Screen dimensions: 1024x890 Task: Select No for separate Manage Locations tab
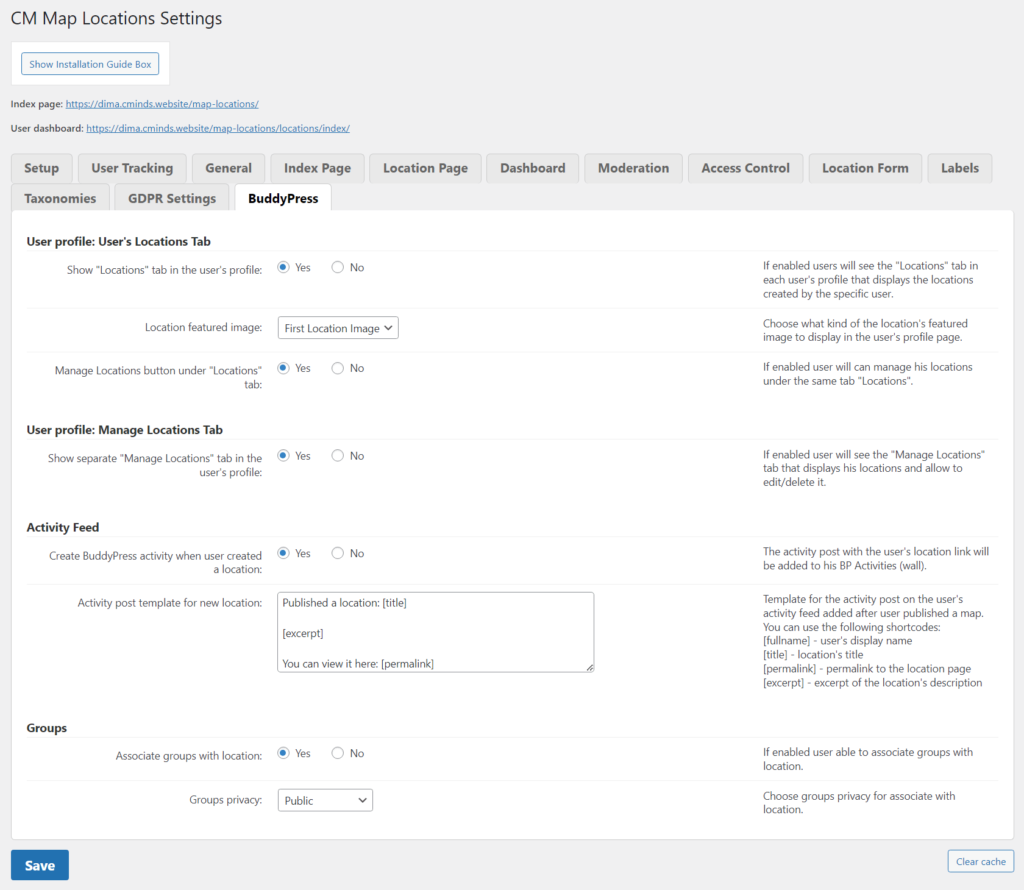pyautogui.click(x=338, y=456)
